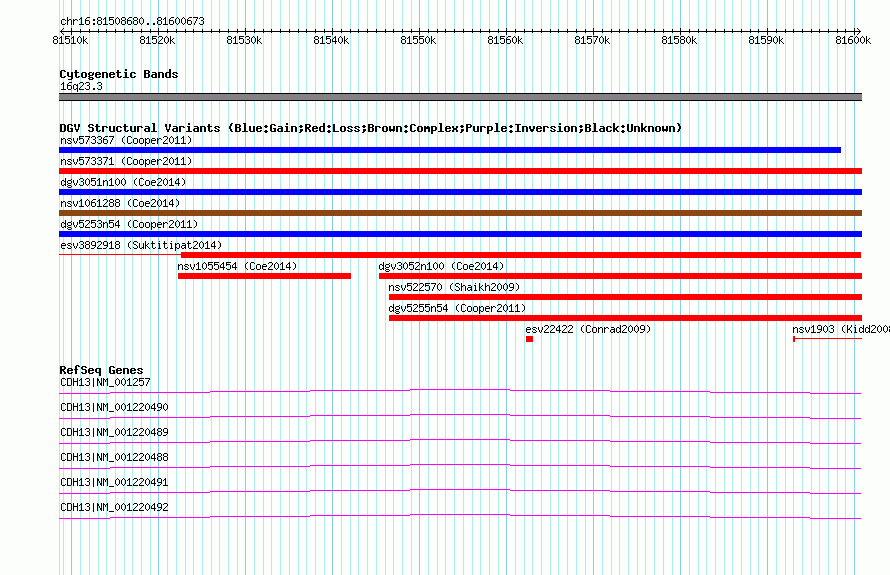Select the CDH13|NM_001220488 transcript label

[114, 458]
